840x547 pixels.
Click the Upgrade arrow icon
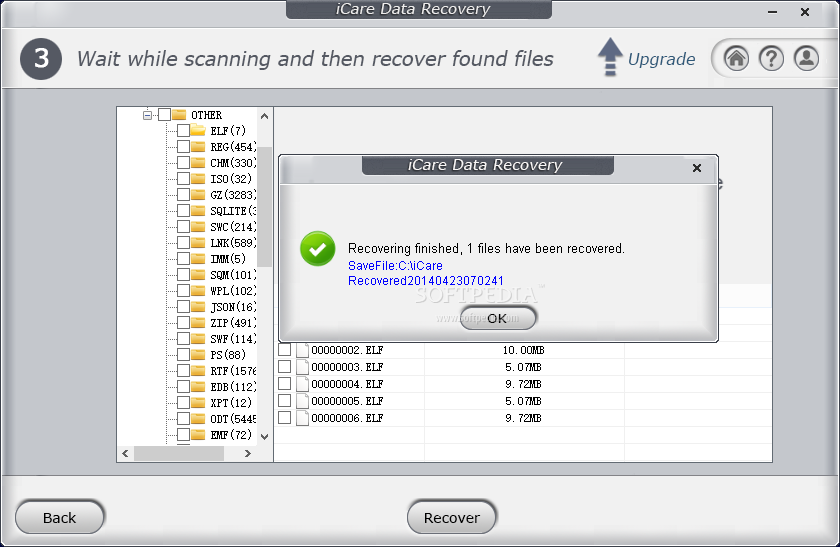(610, 57)
